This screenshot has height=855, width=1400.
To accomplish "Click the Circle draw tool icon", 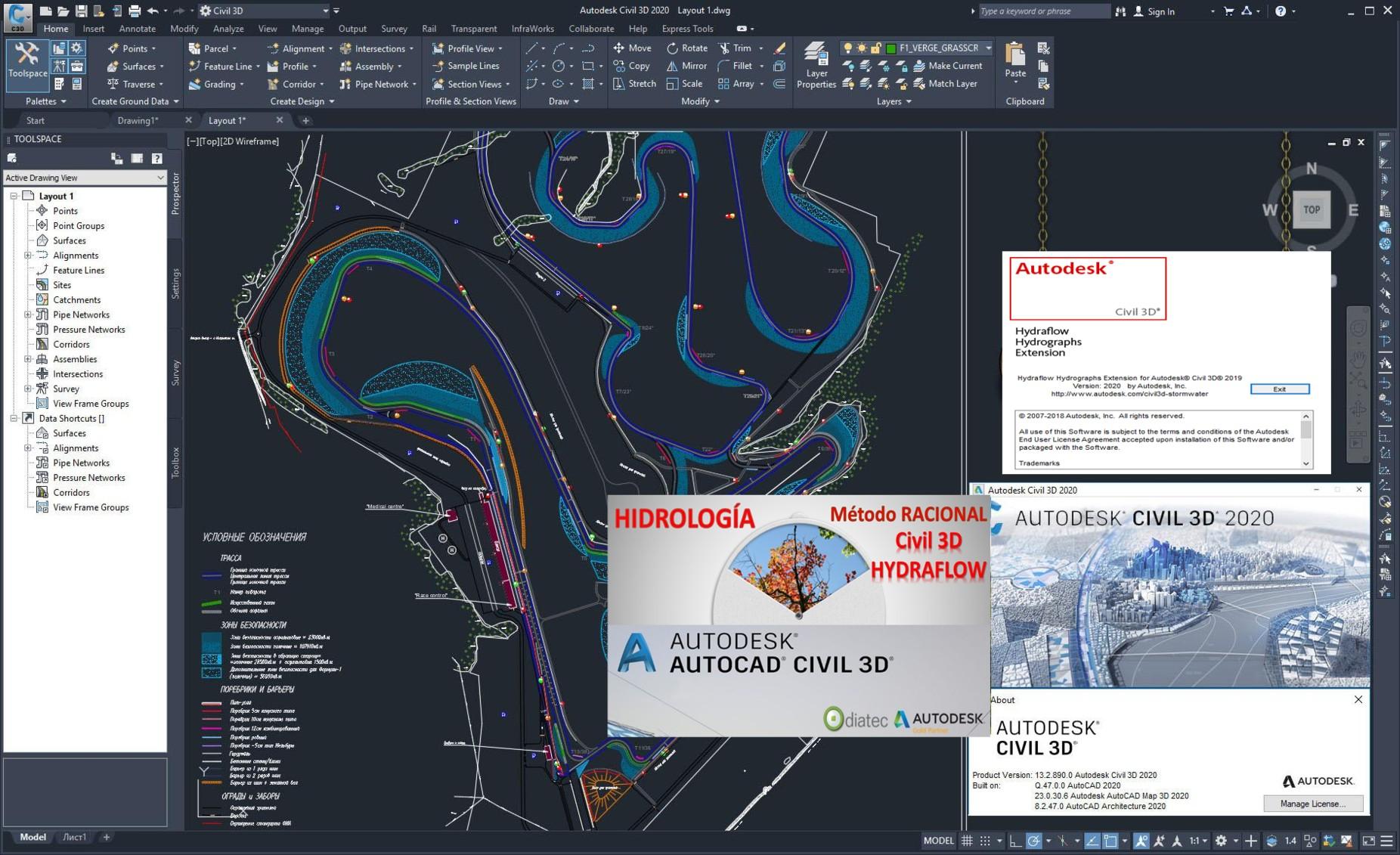I will click(559, 66).
